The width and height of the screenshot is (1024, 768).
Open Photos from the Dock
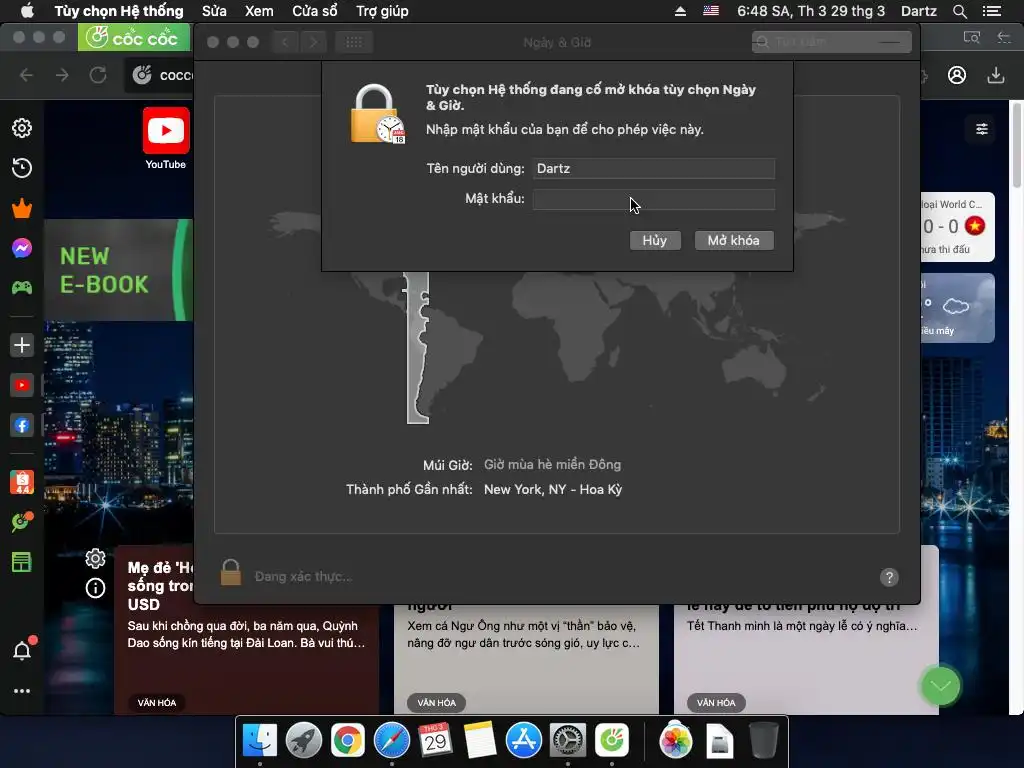click(x=676, y=741)
